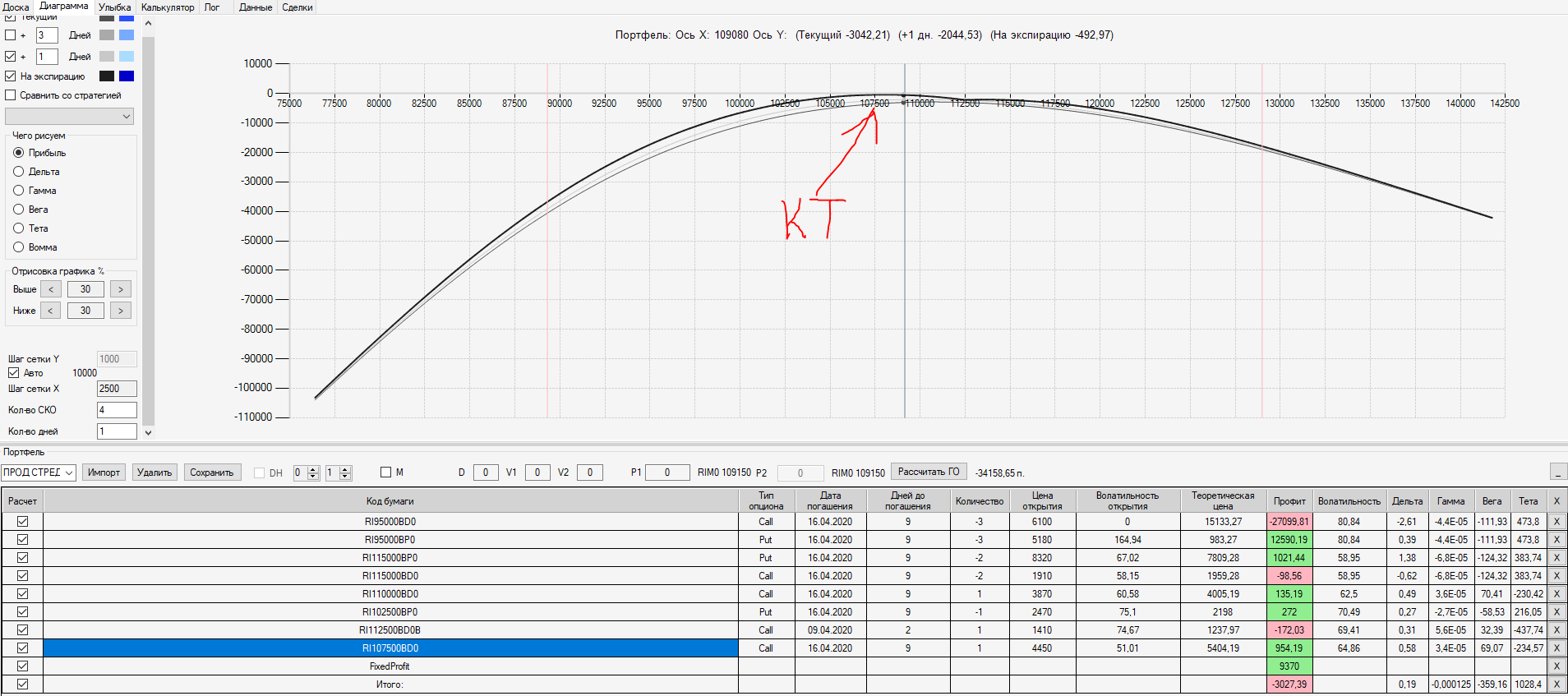Open the strategy comparison dropdown

(x=69, y=117)
